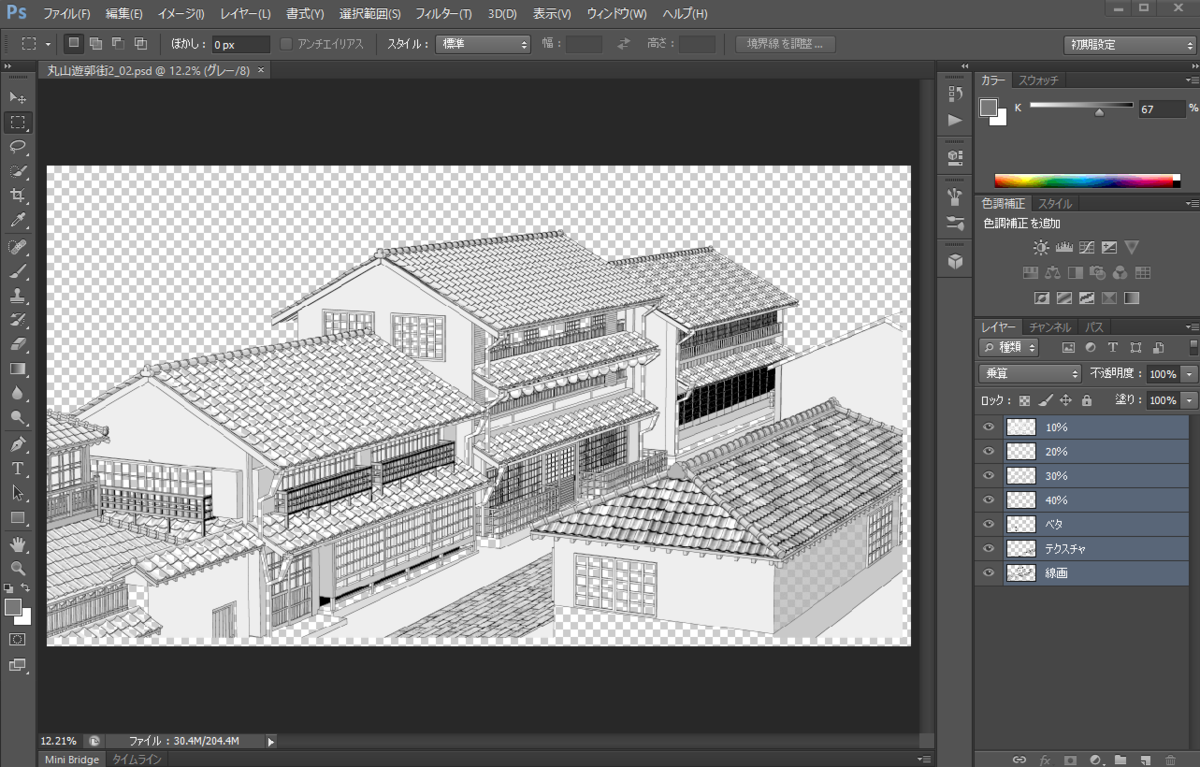Screen dimensions: 1200x767
Task: Open the フィルター menu
Action: coord(442,13)
